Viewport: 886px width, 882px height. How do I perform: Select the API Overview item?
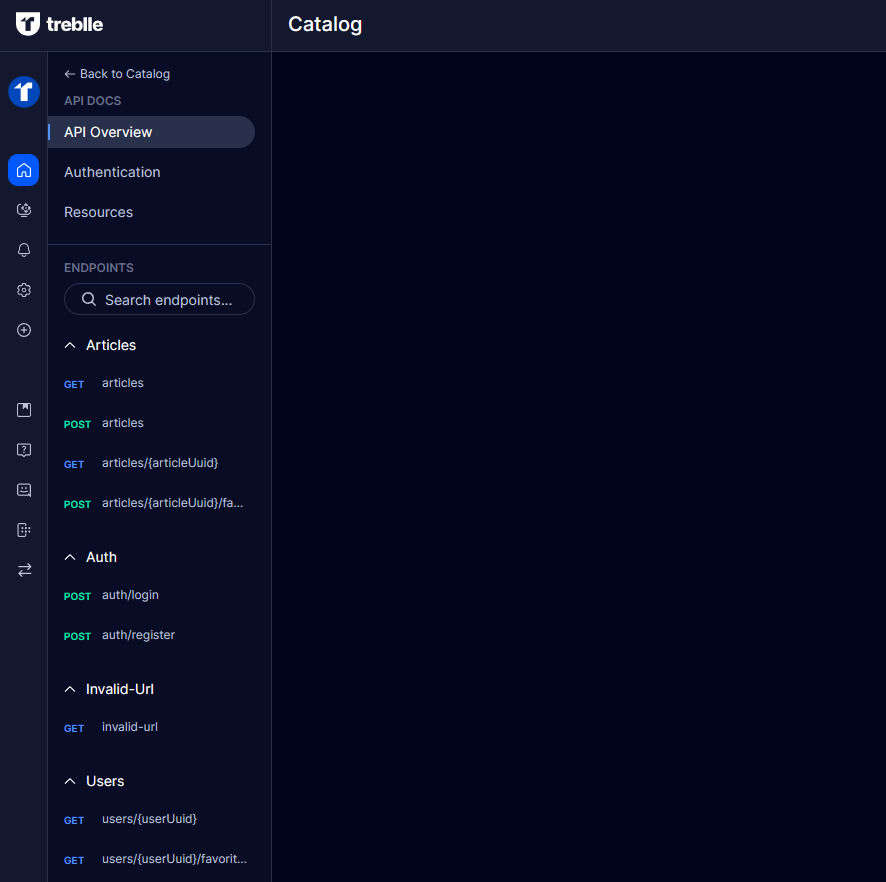[108, 132]
